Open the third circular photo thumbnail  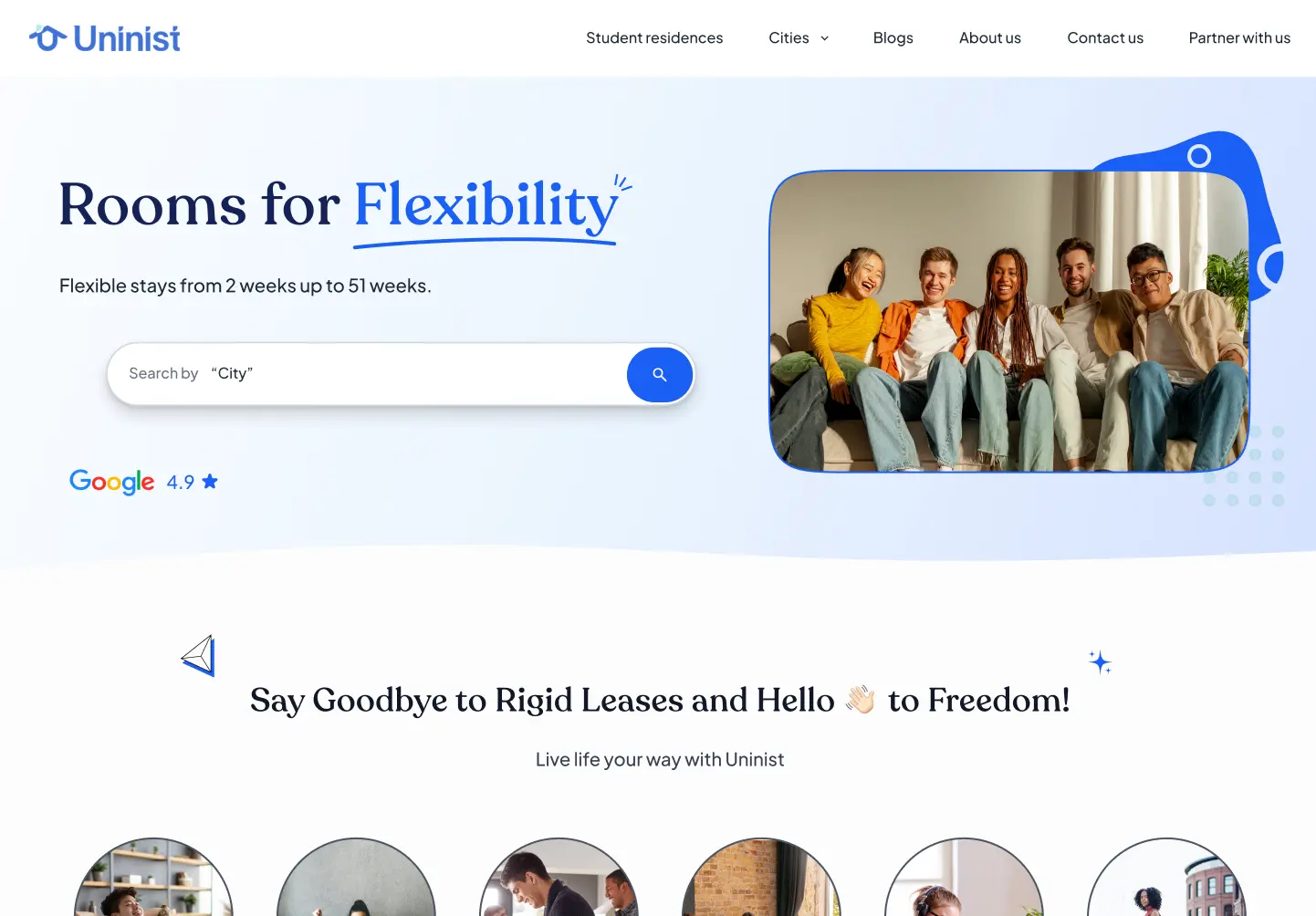[559, 877]
